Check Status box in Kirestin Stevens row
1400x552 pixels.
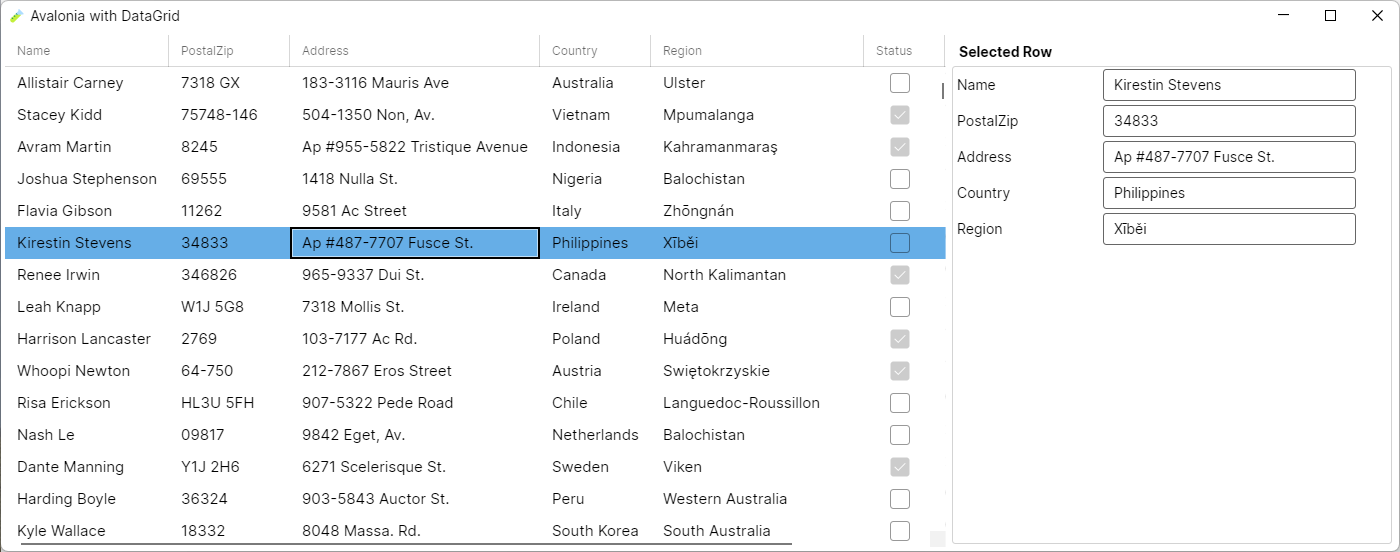click(x=900, y=243)
